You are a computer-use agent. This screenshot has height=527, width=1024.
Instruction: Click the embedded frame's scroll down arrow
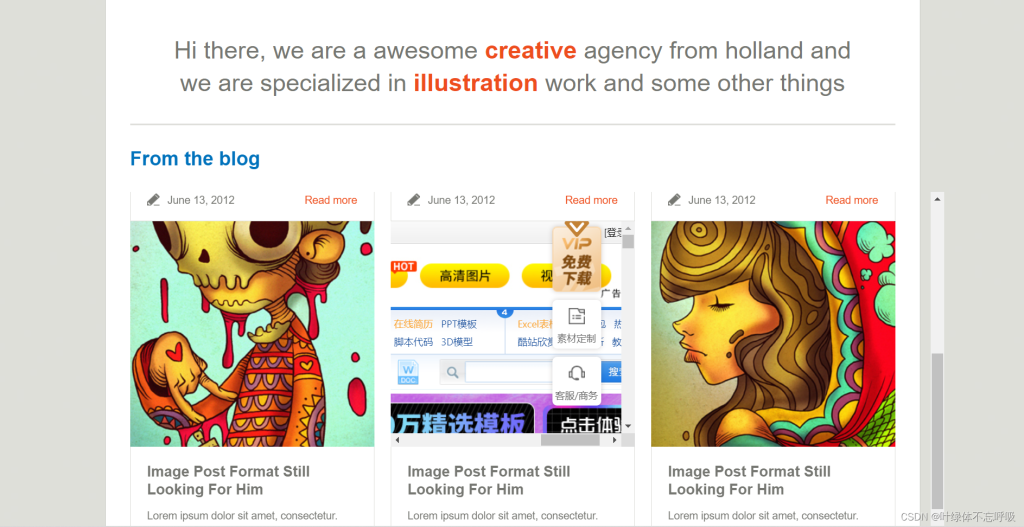[x=628, y=426]
